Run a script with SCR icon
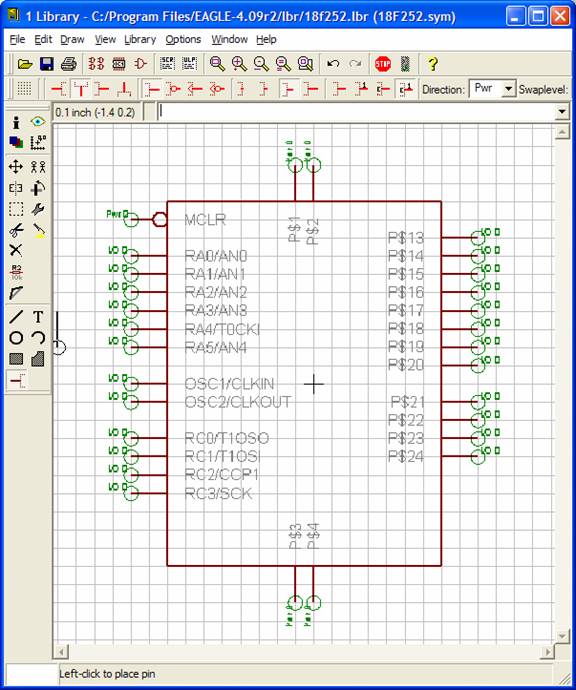This screenshot has height=690, width=576. (x=167, y=64)
